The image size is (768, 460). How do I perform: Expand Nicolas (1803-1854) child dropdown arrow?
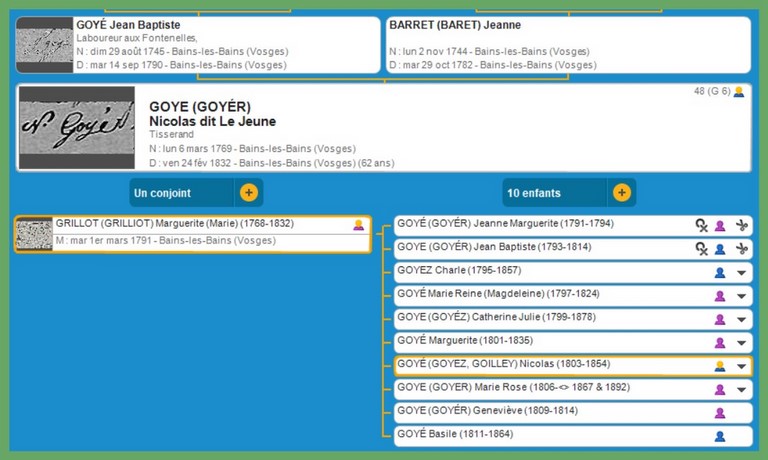741,366
